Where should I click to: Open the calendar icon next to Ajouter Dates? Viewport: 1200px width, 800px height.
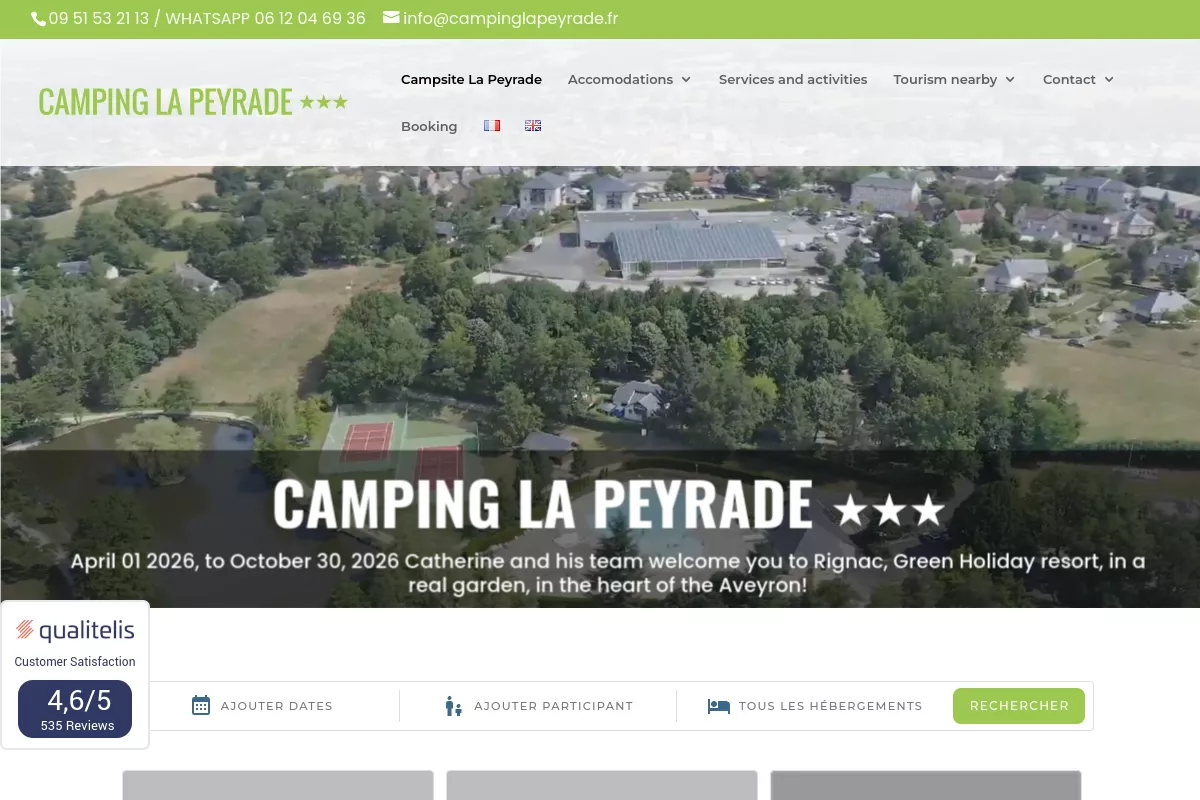pyautogui.click(x=201, y=706)
